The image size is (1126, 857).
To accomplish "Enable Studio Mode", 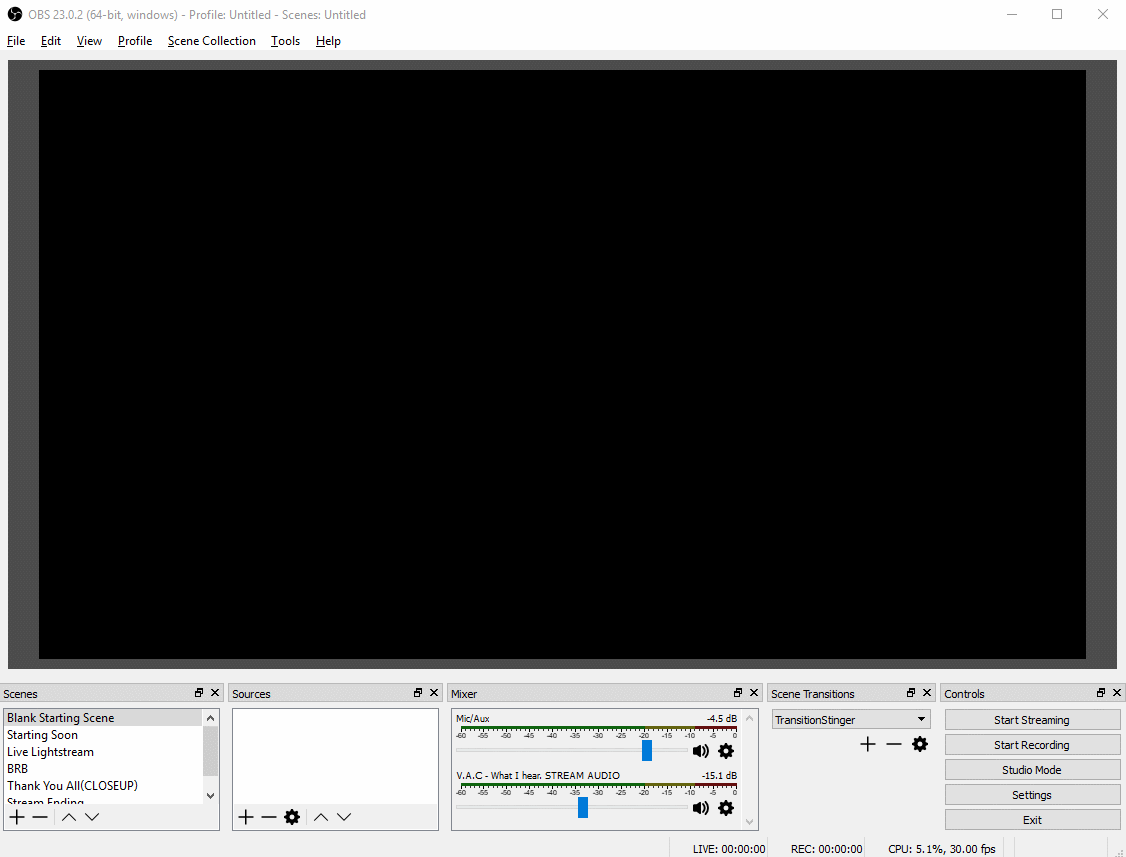I will coord(1032,770).
